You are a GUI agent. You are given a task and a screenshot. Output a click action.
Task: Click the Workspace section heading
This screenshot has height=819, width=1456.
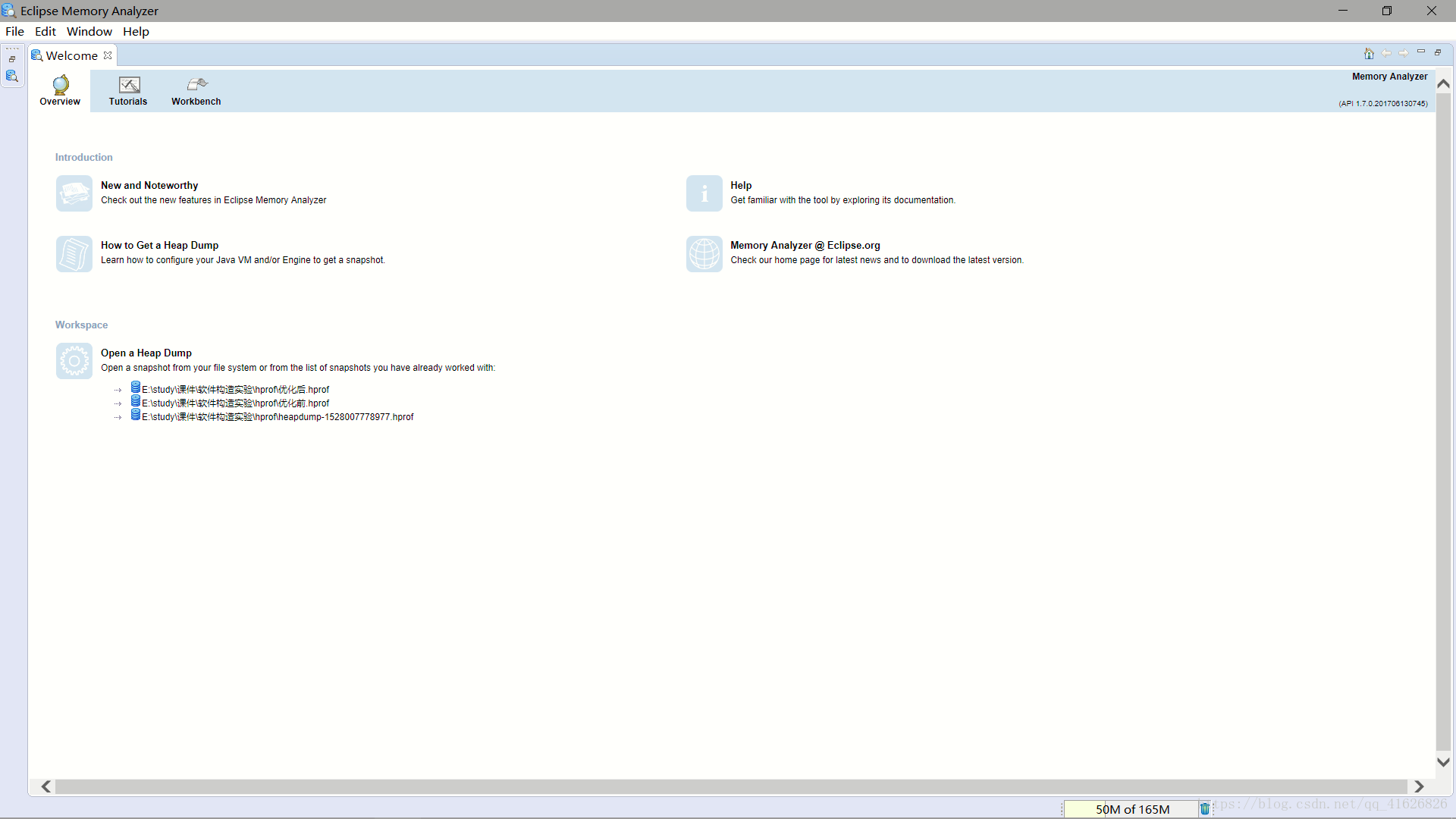coord(81,325)
